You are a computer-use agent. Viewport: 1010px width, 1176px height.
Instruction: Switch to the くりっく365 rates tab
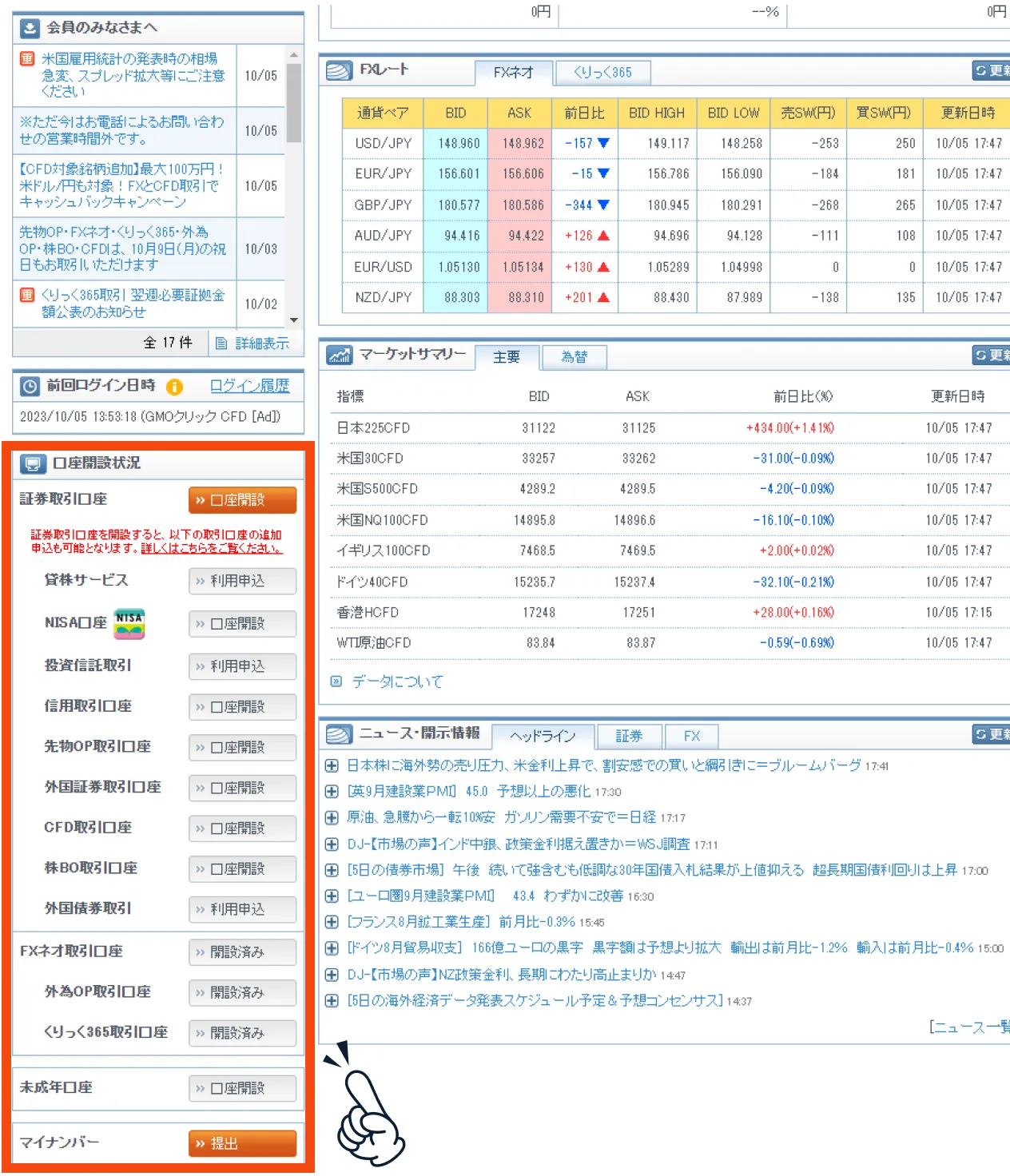pyautogui.click(x=603, y=72)
